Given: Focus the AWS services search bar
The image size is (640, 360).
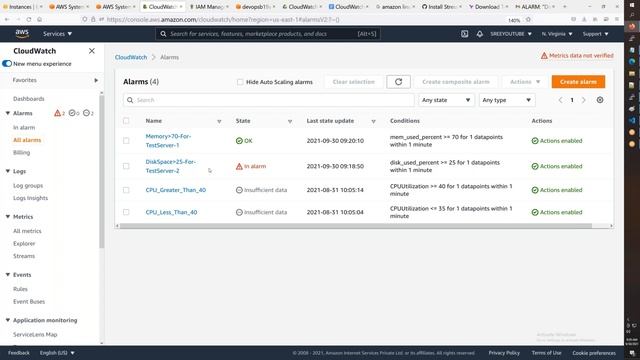Looking at the screenshot, I should pos(268,34).
